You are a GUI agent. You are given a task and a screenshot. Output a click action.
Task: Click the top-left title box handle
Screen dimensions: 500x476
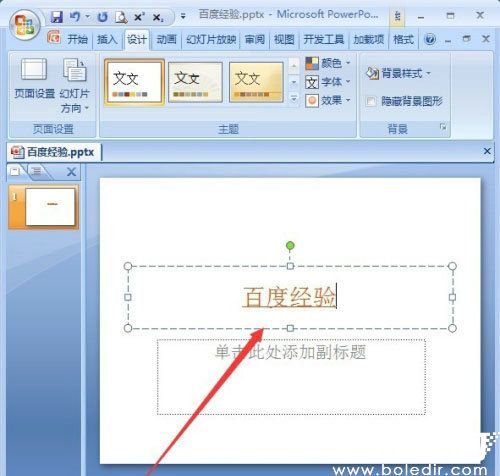pyautogui.click(x=128, y=266)
